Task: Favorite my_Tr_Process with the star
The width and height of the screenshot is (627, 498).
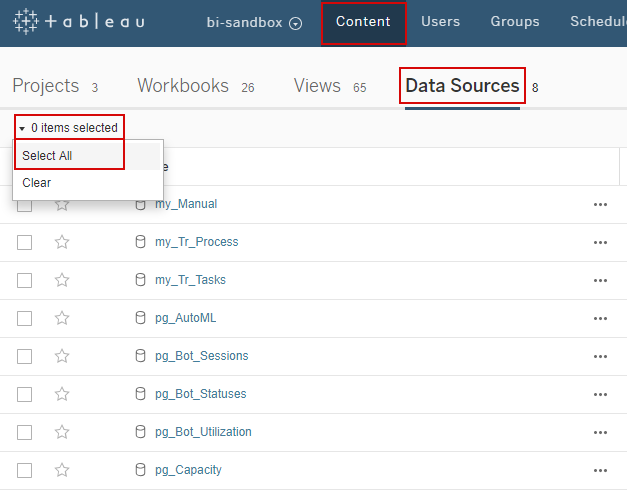Action: click(x=62, y=242)
